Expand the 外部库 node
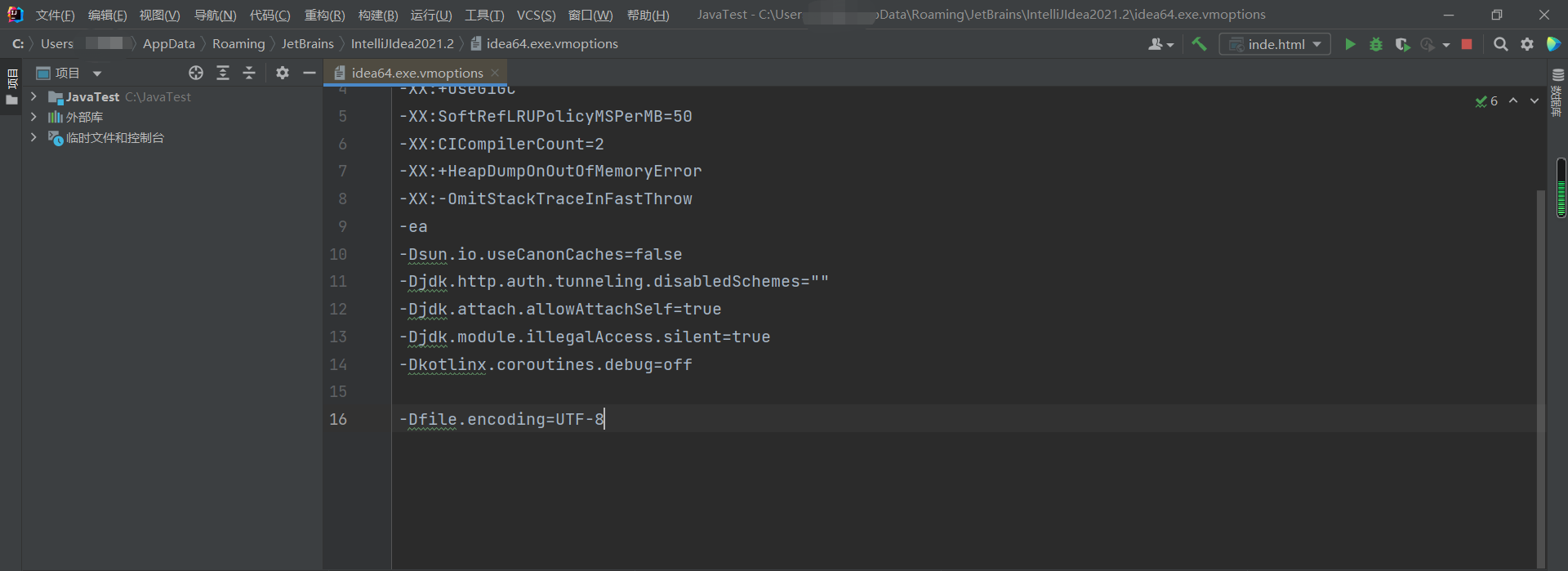 (x=33, y=117)
